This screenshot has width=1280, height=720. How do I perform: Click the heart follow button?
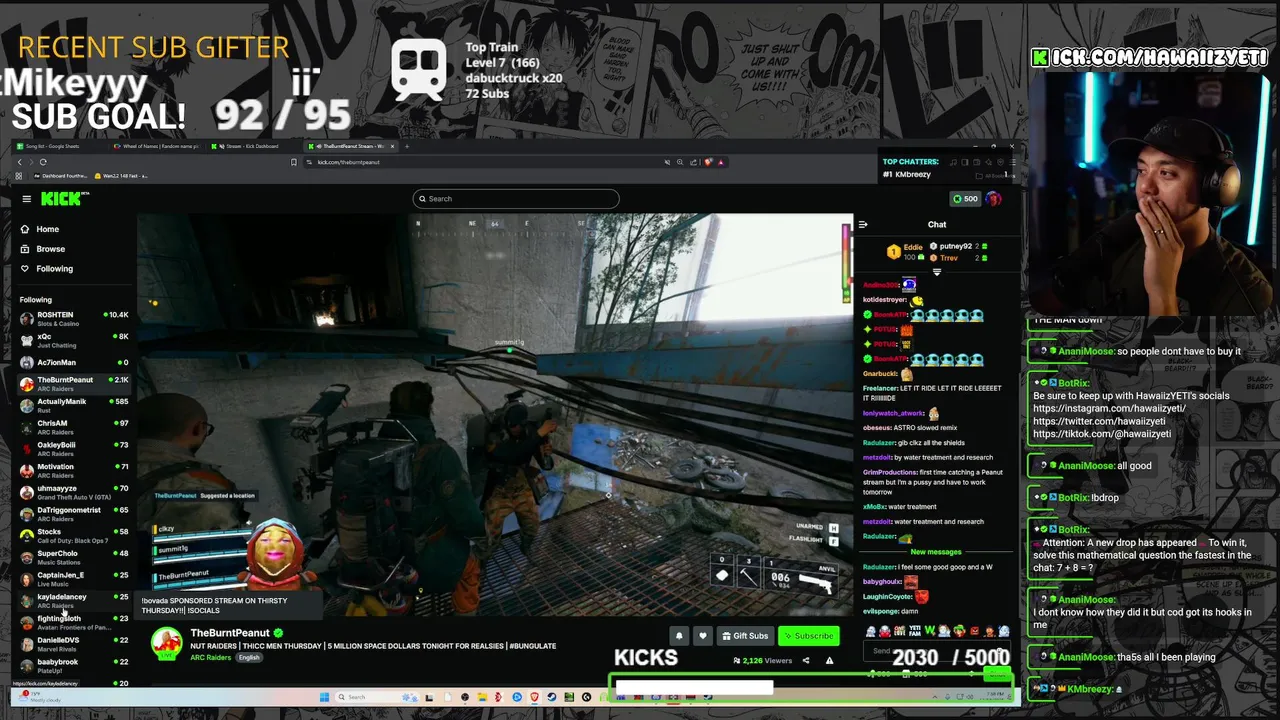coord(703,636)
